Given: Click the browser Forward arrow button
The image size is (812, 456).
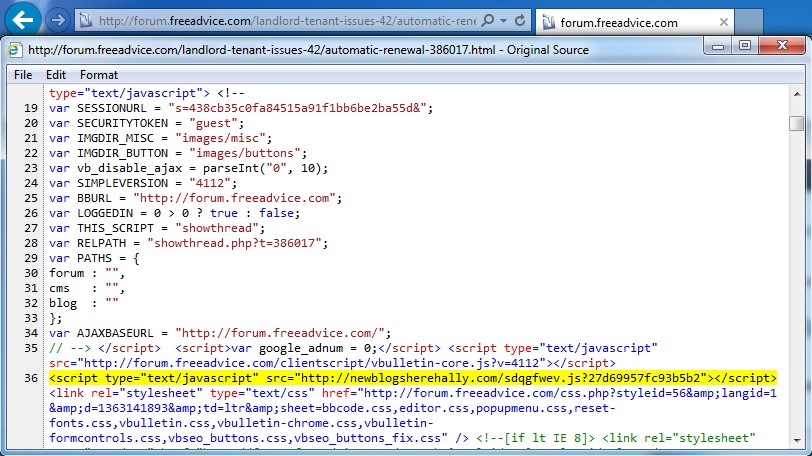Looking at the screenshot, I should coord(59,20).
